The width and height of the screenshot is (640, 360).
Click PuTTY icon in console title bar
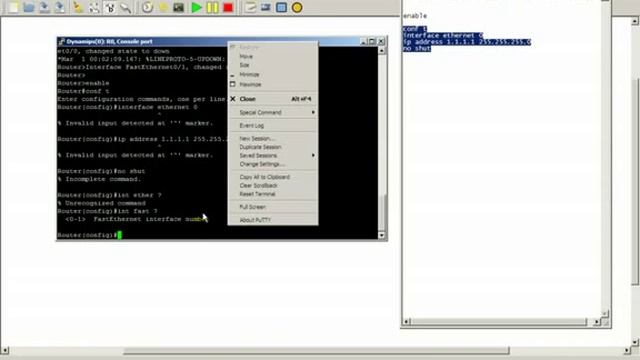[62, 42]
